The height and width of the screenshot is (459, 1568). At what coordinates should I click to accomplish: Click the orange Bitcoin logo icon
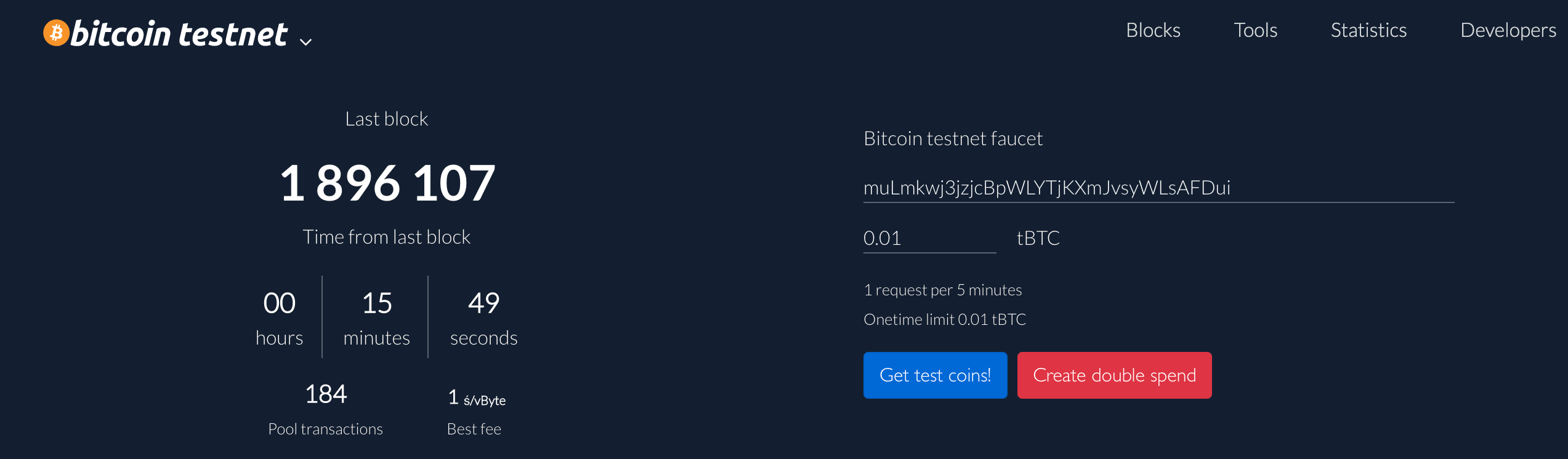click(x=56, y=33)
